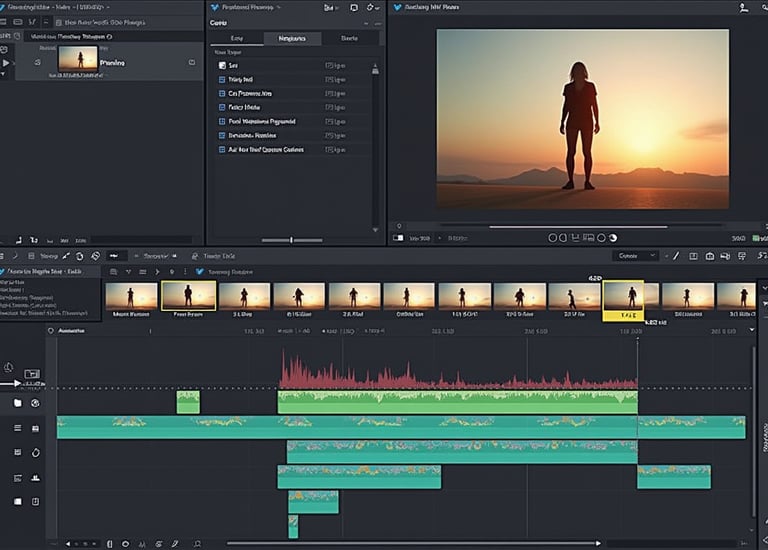The image size is (768, 550).
Task: Click the camera snapshot icon in timeline toolbar
Action: 709,256
